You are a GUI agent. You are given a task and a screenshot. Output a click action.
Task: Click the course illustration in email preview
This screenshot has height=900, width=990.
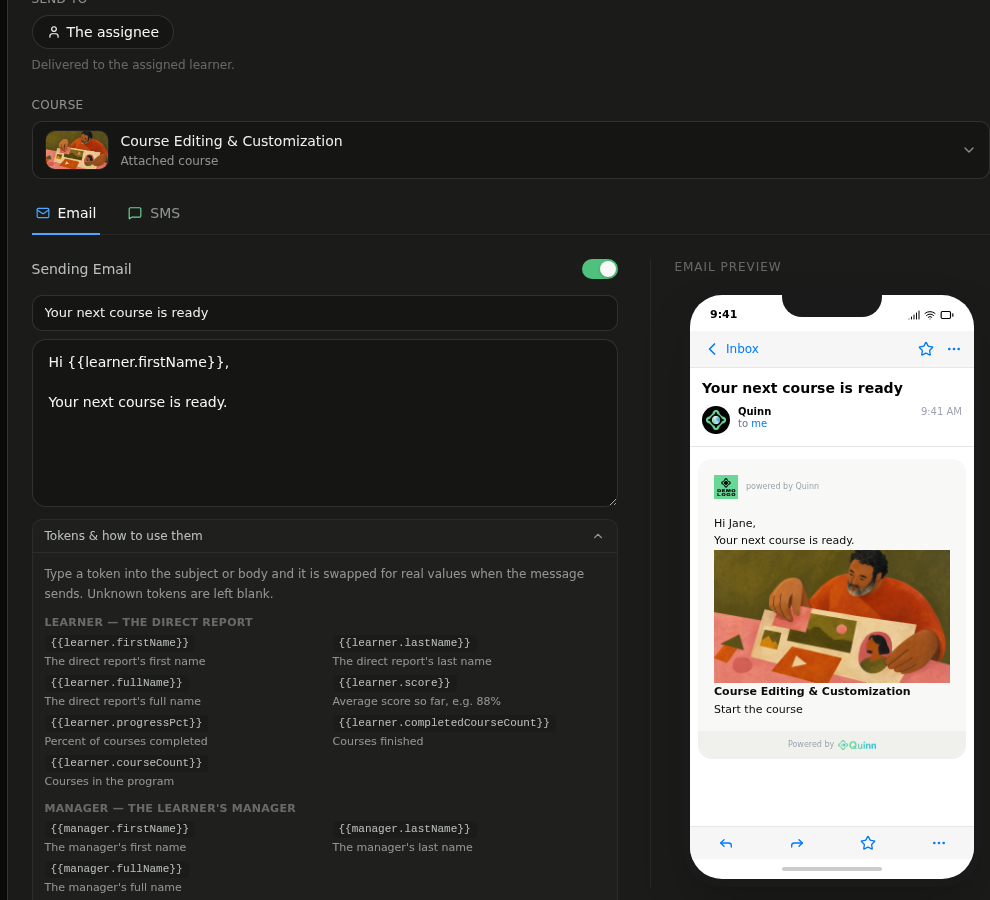click(831, 616)
